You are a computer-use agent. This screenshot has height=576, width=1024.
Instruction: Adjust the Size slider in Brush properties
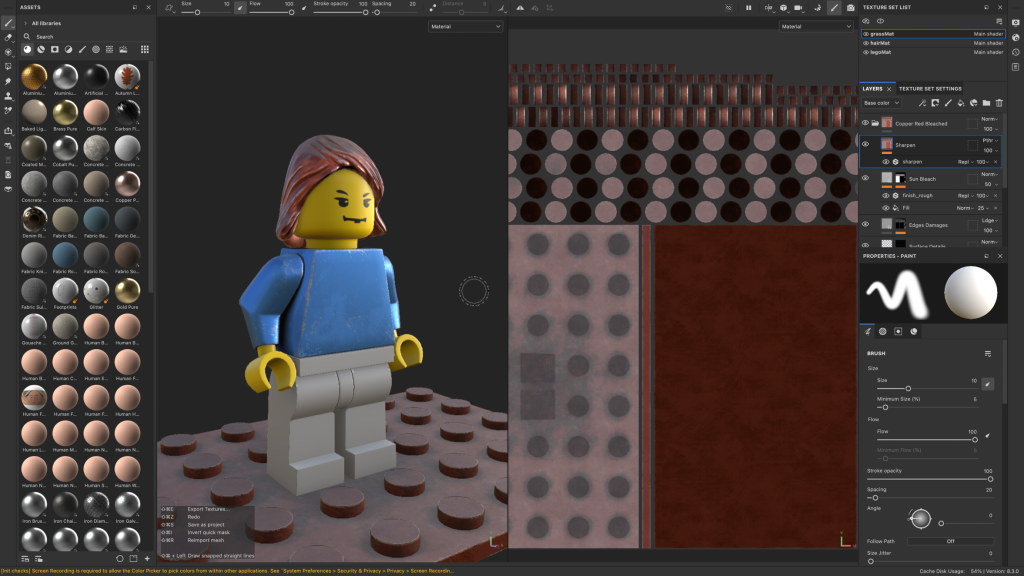(x=927, y=389)
